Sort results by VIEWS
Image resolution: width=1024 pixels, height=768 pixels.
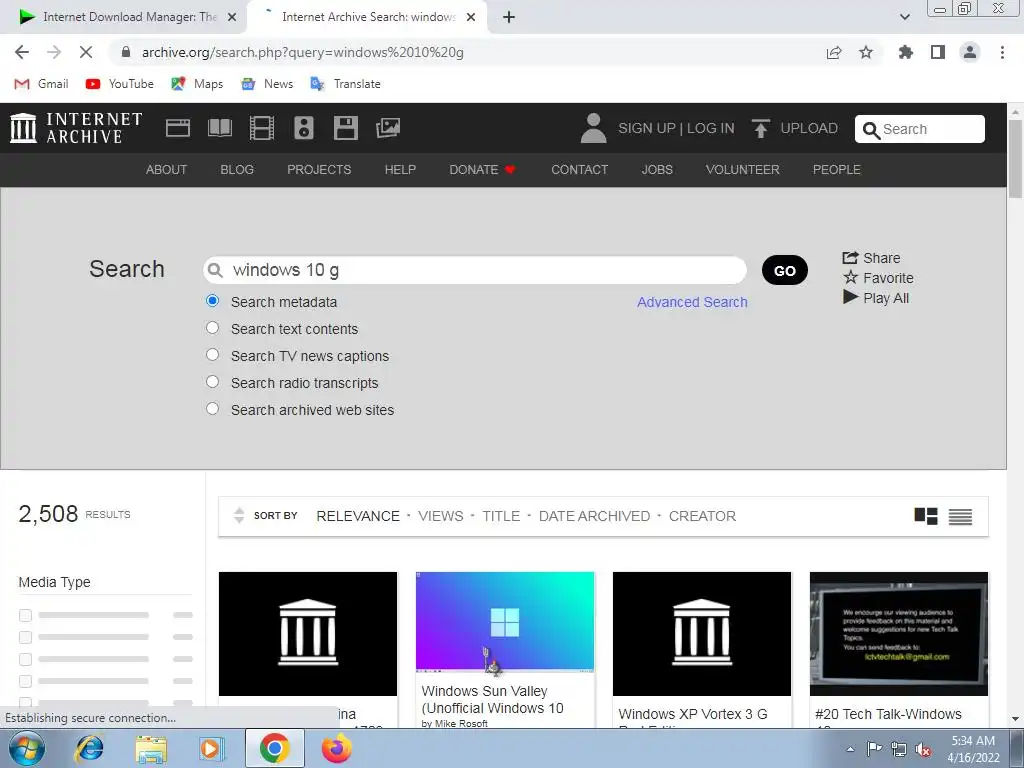pos(441,516)
